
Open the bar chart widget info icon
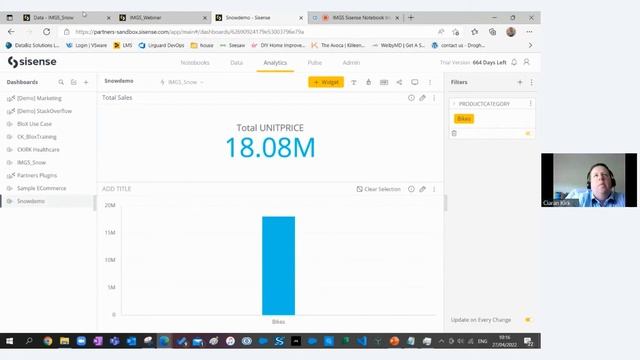click(411, 189)
